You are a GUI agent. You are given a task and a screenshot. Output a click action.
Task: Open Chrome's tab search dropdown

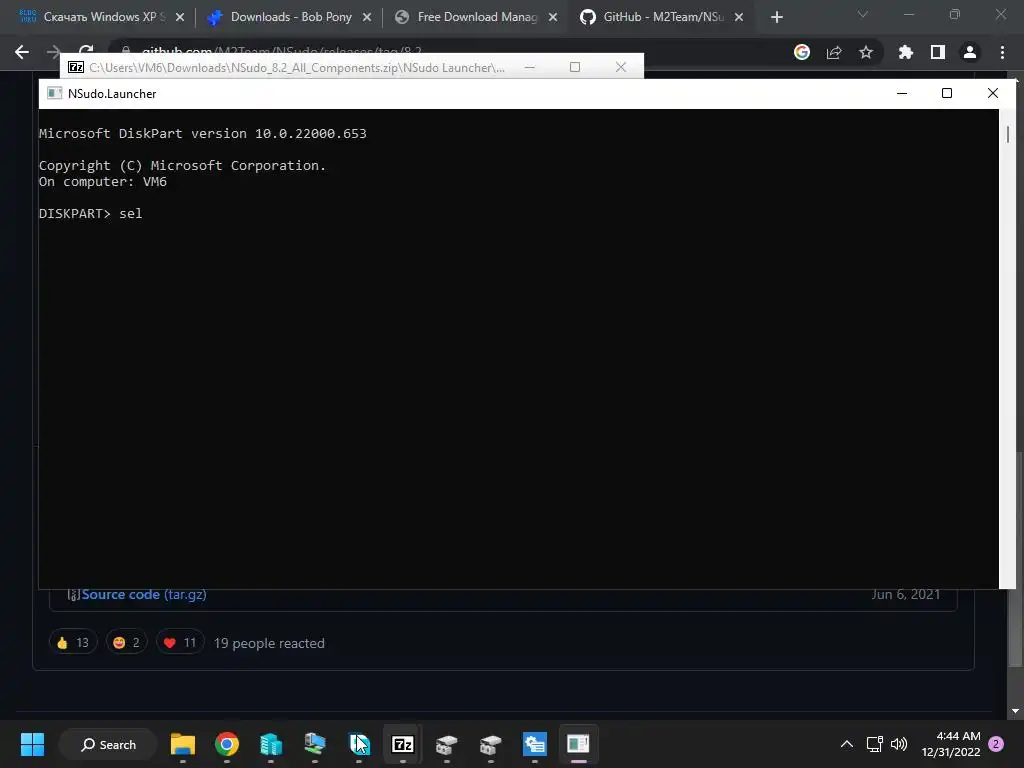pyautogui.click(x=863, y=14)
